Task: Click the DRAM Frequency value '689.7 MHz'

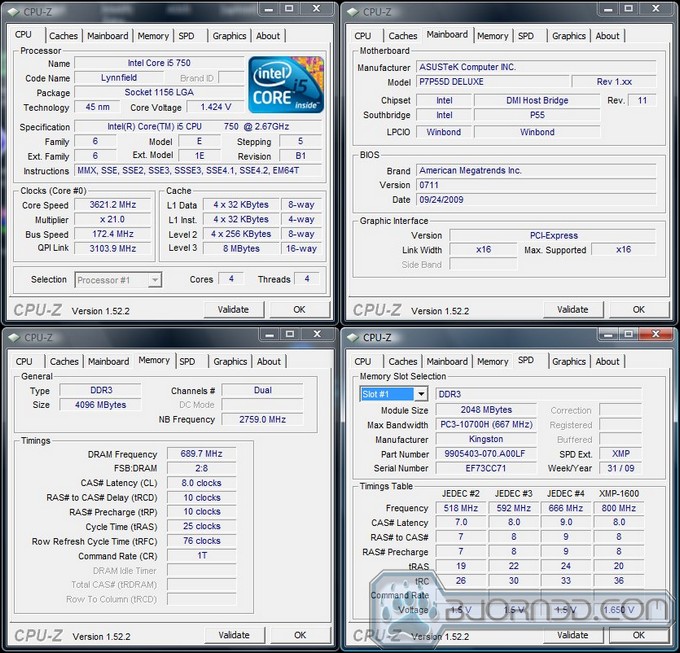Action: click(202, 454)
